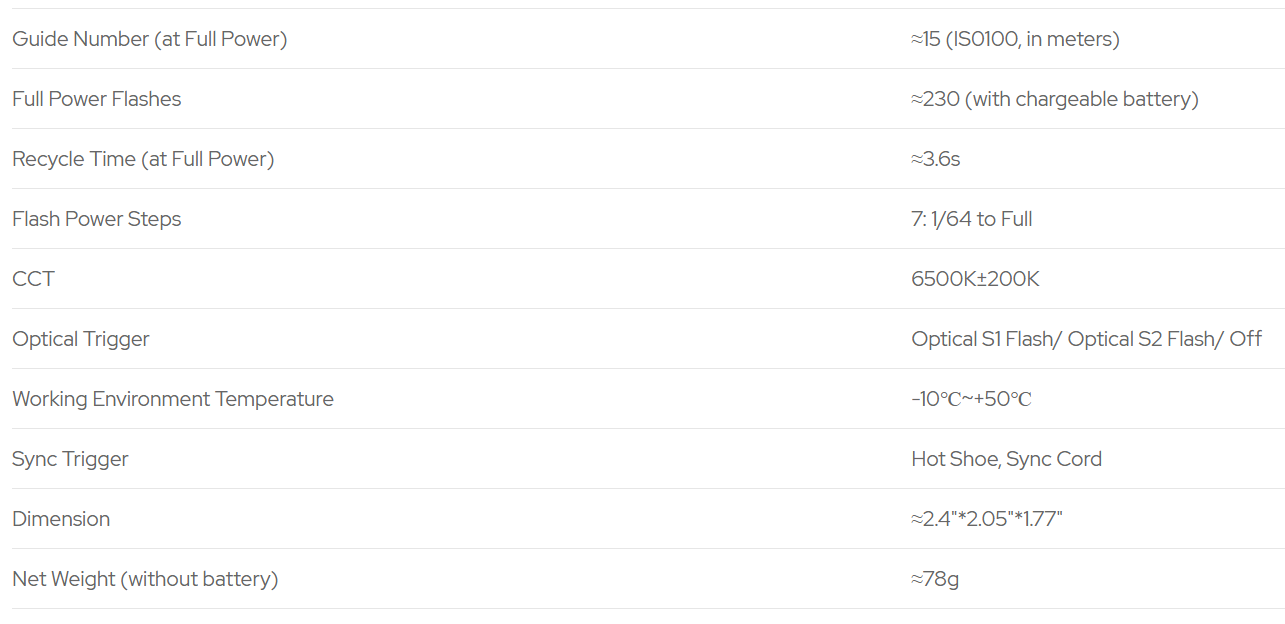The height and width of the screenshot is (624, 1285).
Task: Click the "Full Power Flashes" row label
Action: pyautogui.click(x=97, y=99)
